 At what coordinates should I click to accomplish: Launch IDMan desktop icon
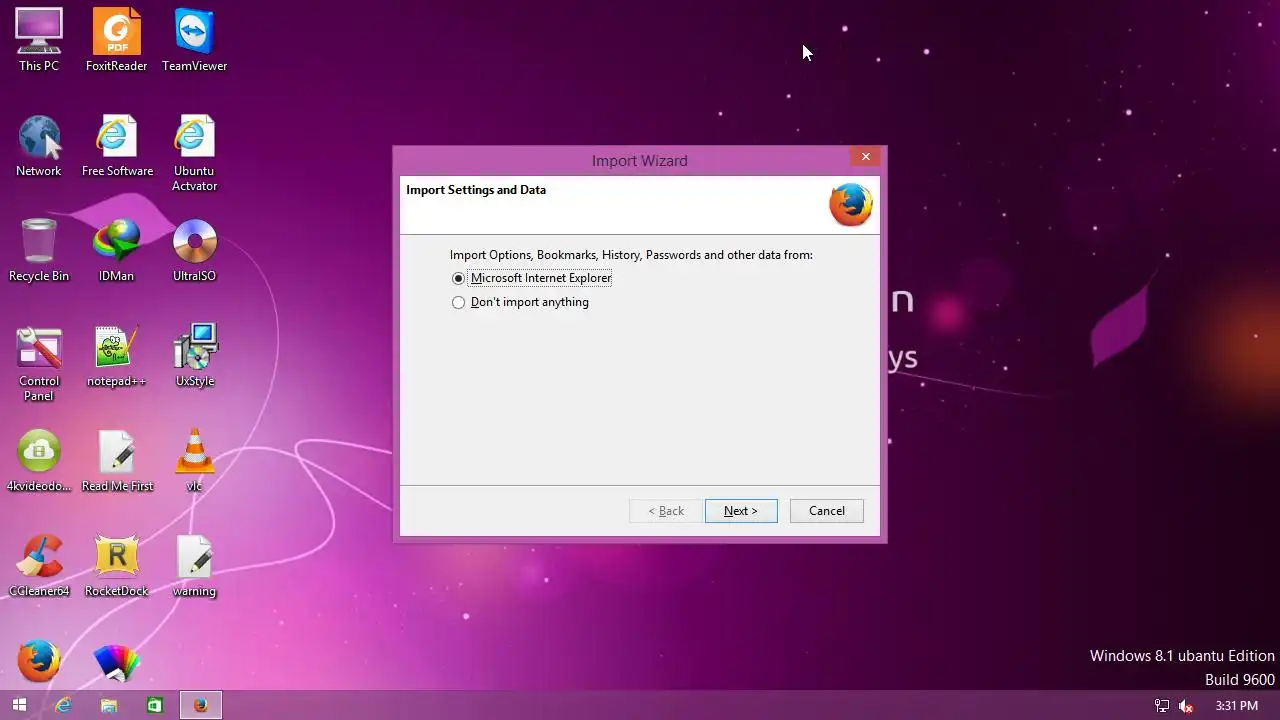click(116, 250)
